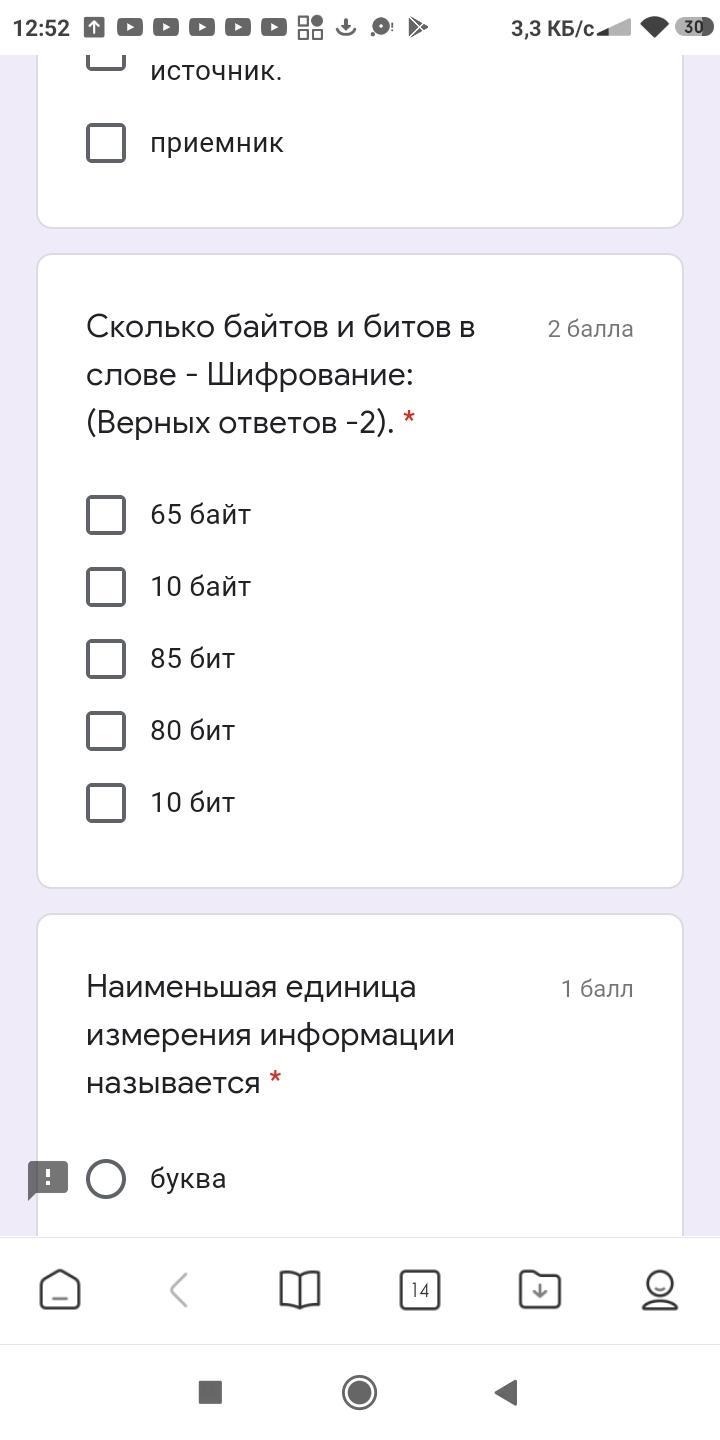Select the "10 бит" checkbox
720x1440 pixels.
[x=106, y=803]
